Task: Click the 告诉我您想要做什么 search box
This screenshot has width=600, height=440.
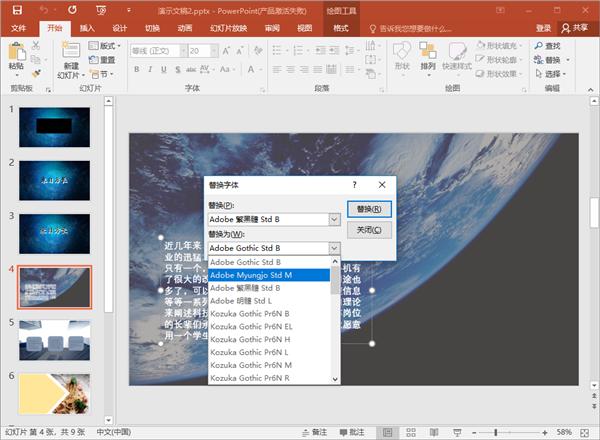Action: point(412,28)
